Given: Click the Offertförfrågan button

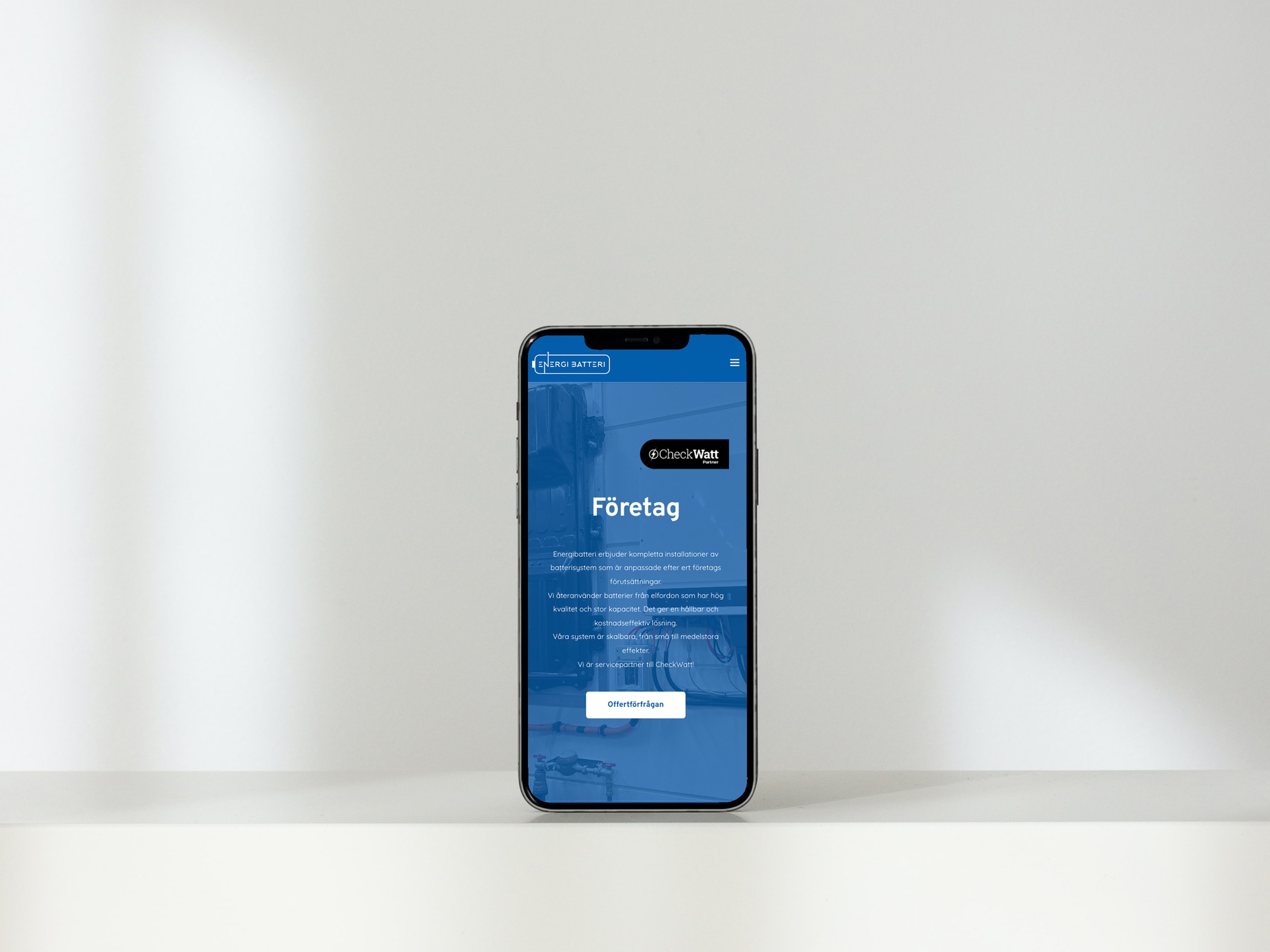Looking at the screenshot, I should [634, 703].
